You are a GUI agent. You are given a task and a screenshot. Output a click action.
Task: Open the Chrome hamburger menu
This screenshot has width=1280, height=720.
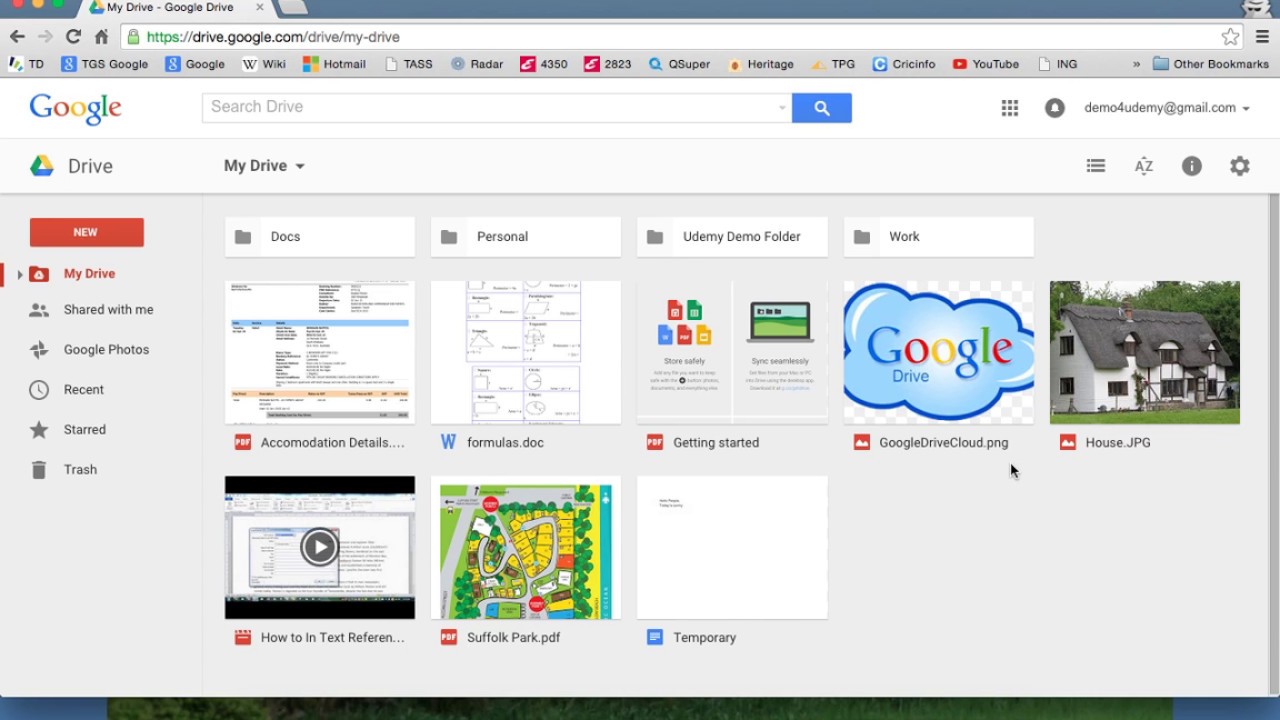[x=1262, y=37]
